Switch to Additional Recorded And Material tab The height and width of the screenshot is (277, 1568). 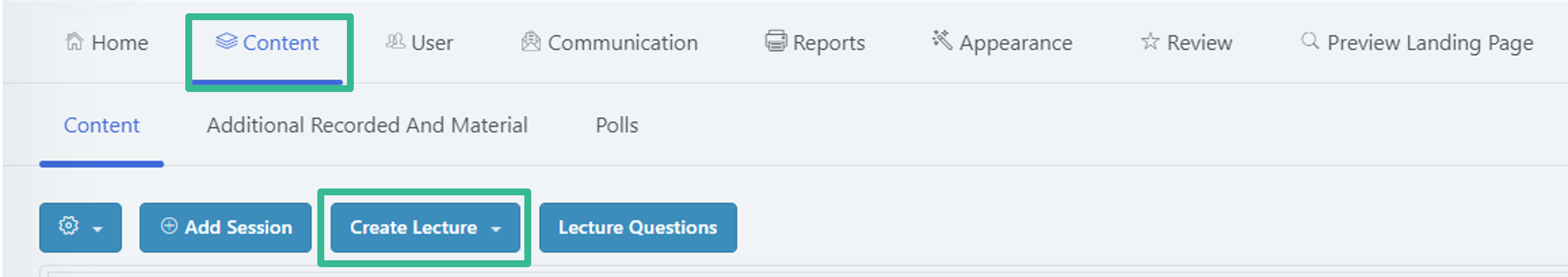pyautogui.click(x=367, y=125)
